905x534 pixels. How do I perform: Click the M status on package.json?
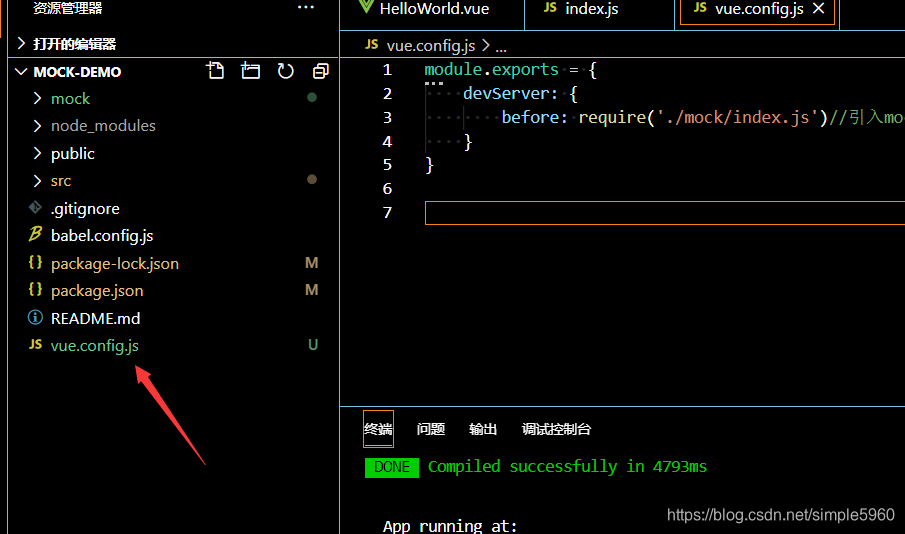tap(312, 290)
